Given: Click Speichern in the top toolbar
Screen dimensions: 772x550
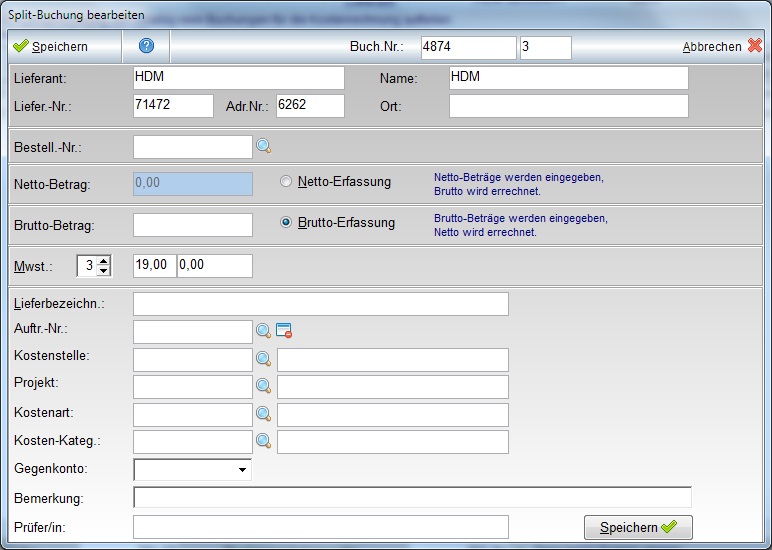Looking at the screenshot, I should coord(51,47).
